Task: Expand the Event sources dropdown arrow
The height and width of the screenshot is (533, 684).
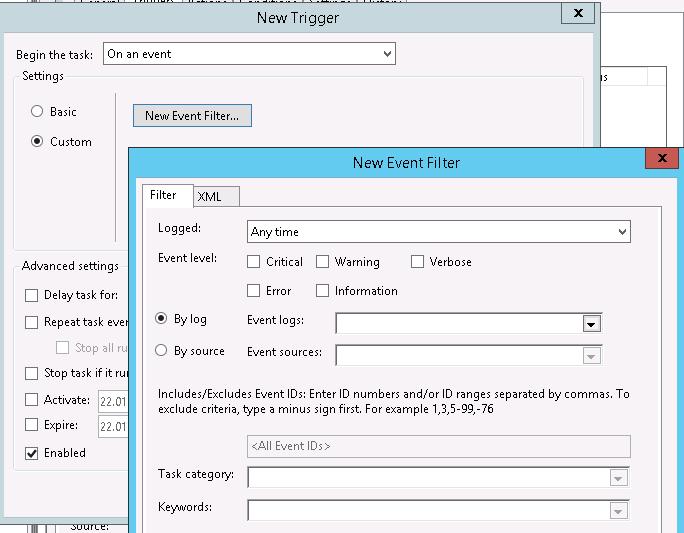Action: click(591, 356)
